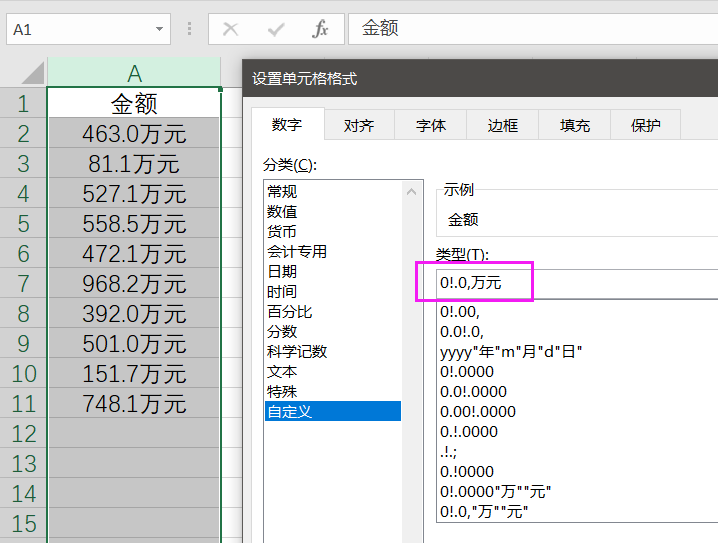Choose format type 0.!.0000
Viewport: 718px width, 543px height.
tap(468, 432)
